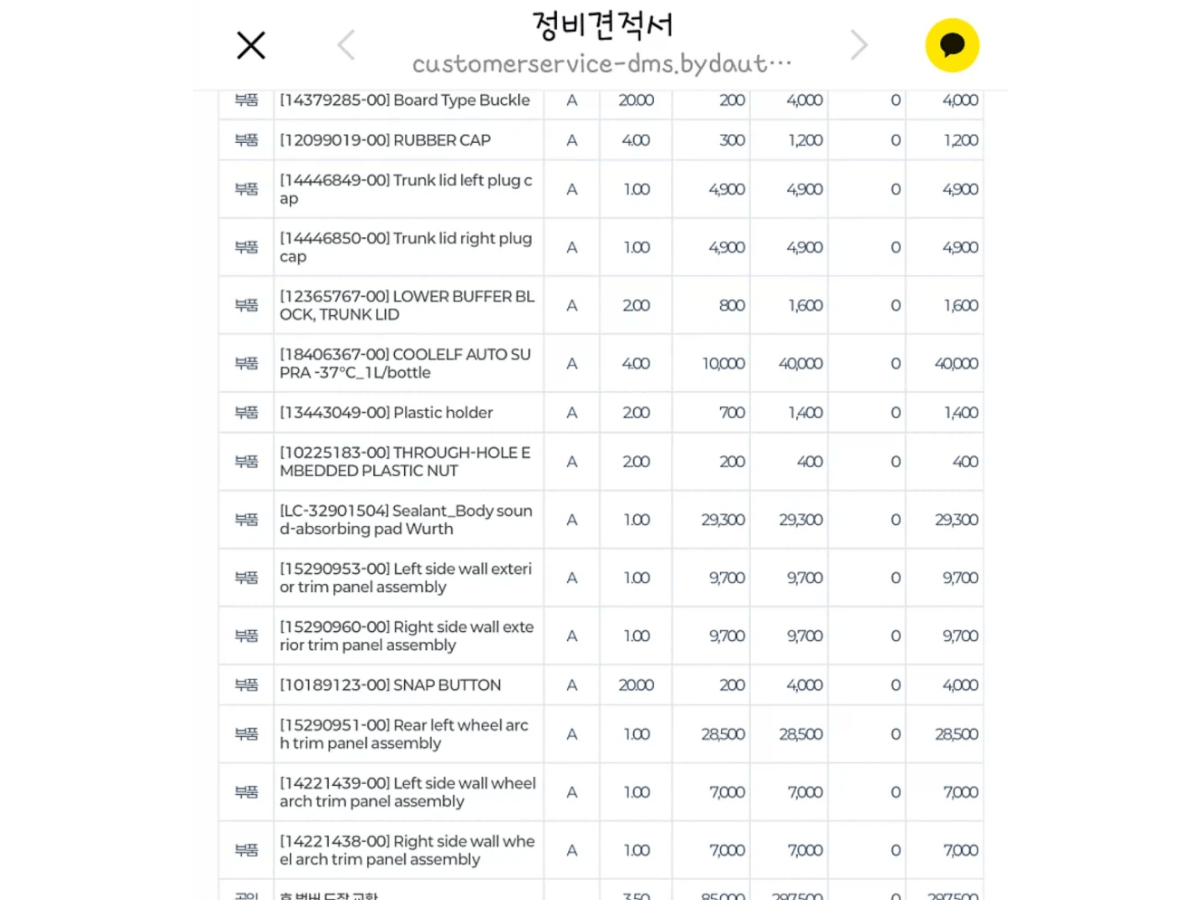Close the page with the X icon
The image size is (1200, 900).
[250, 45]
